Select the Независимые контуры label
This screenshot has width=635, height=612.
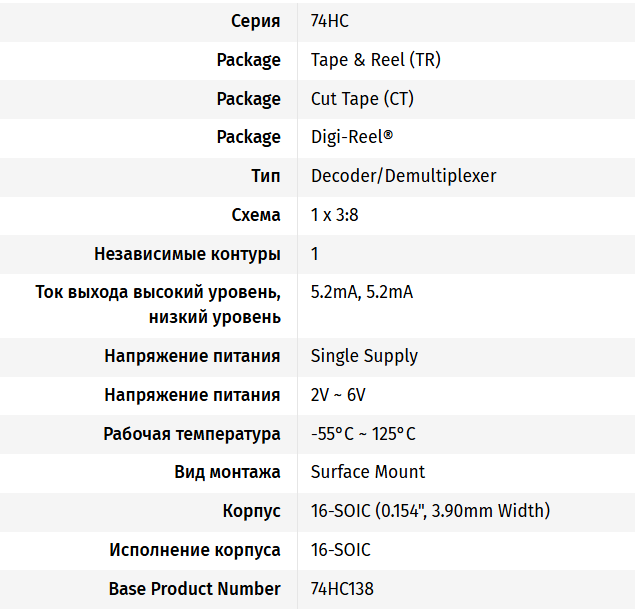187,254
